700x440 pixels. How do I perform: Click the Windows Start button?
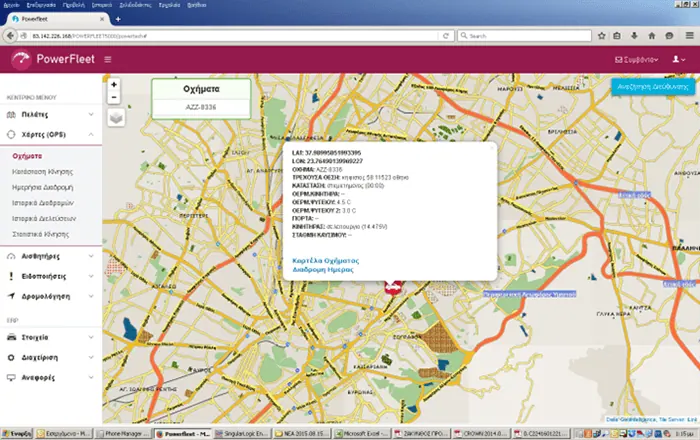pos(17,433)
